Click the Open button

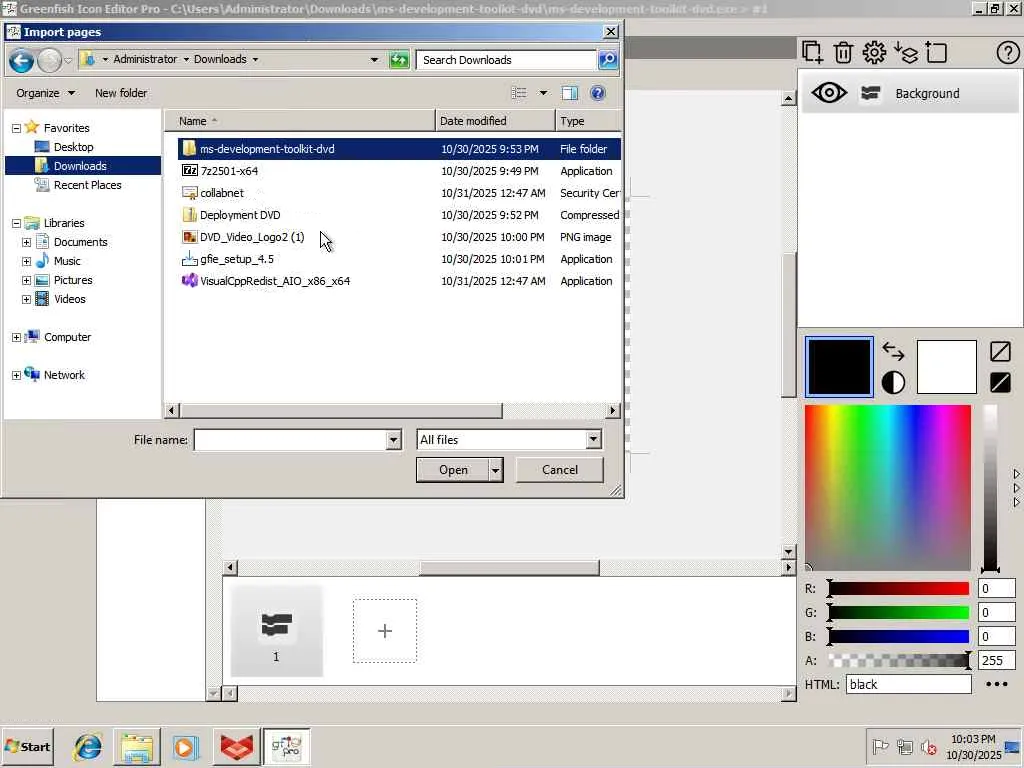(x=453, y=470)
